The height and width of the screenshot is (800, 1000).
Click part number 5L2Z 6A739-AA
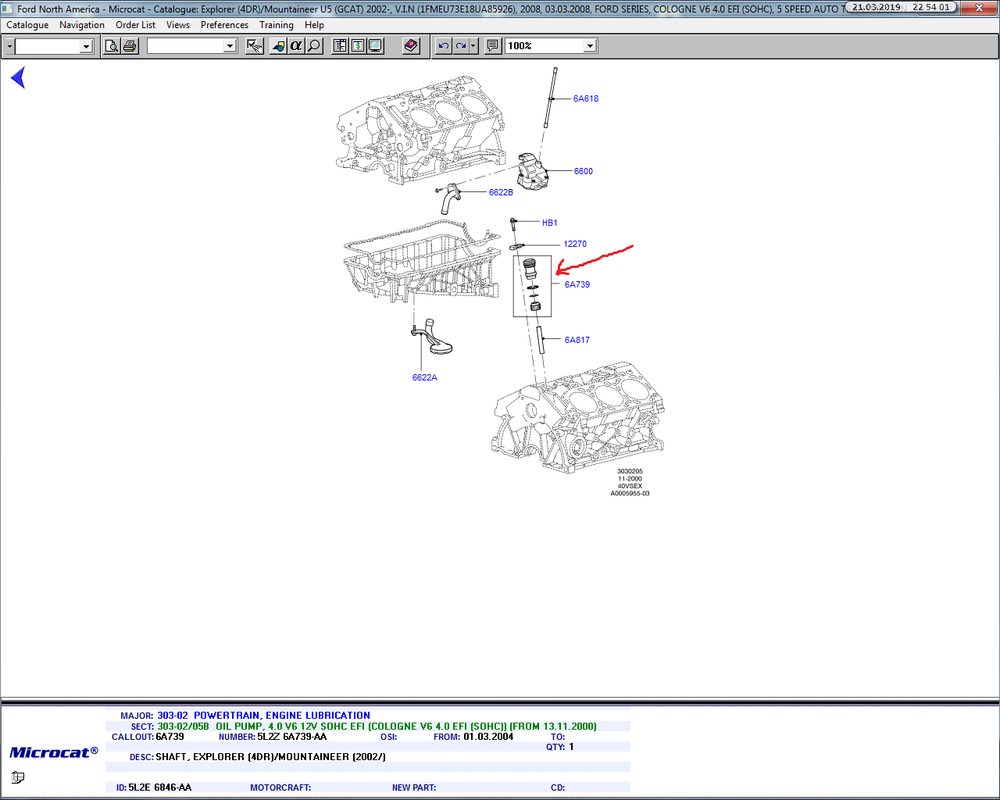(x=292, y=737)
